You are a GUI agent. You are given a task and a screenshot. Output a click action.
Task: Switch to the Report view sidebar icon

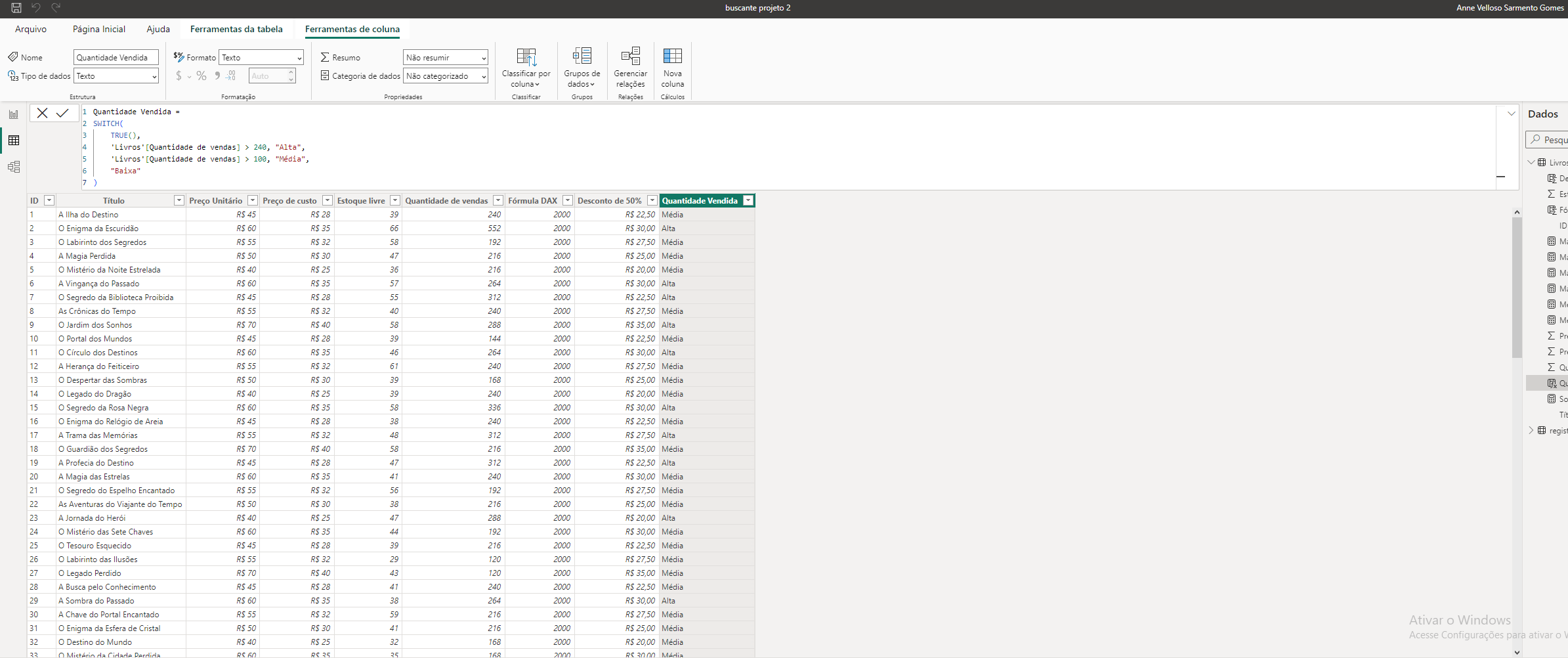coord(14,114)
